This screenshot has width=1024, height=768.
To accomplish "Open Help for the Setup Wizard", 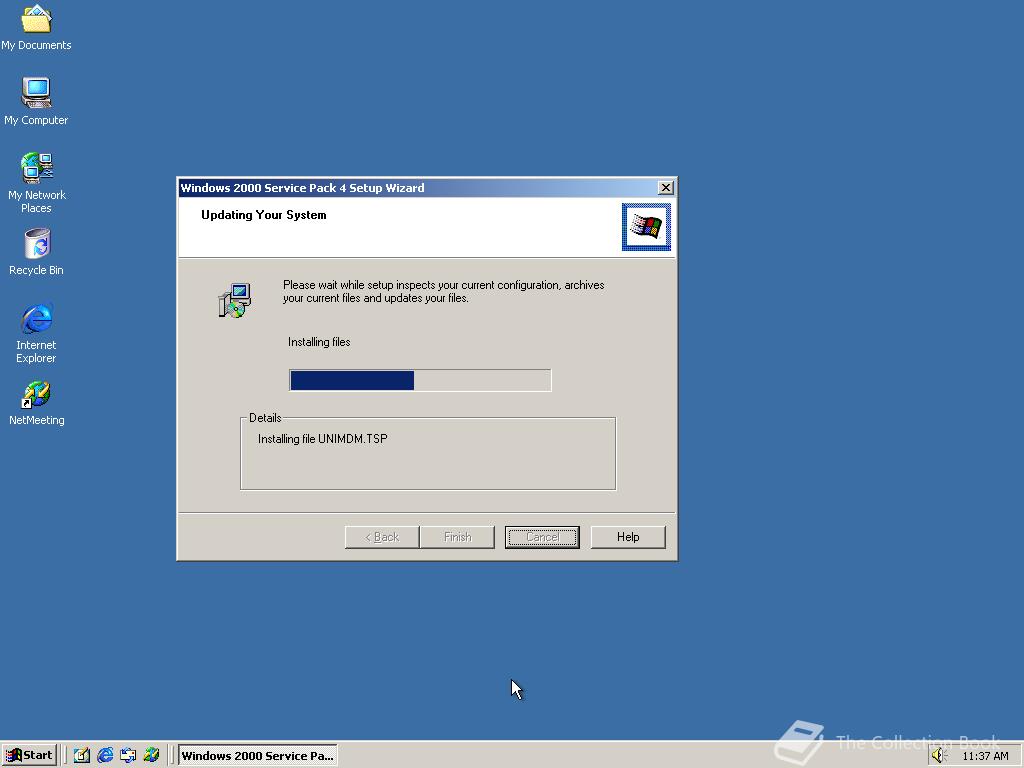I will 628,537.
